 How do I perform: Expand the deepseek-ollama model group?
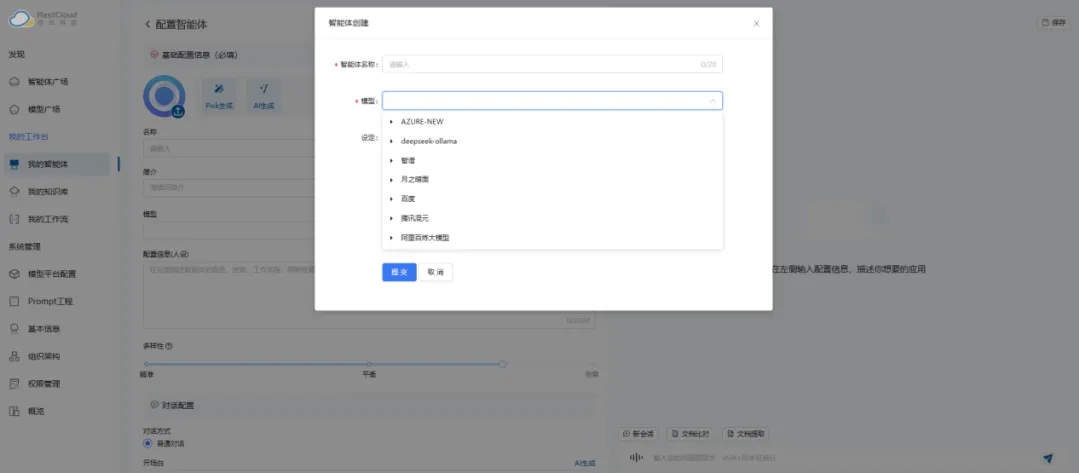click(x=391, y=141)
